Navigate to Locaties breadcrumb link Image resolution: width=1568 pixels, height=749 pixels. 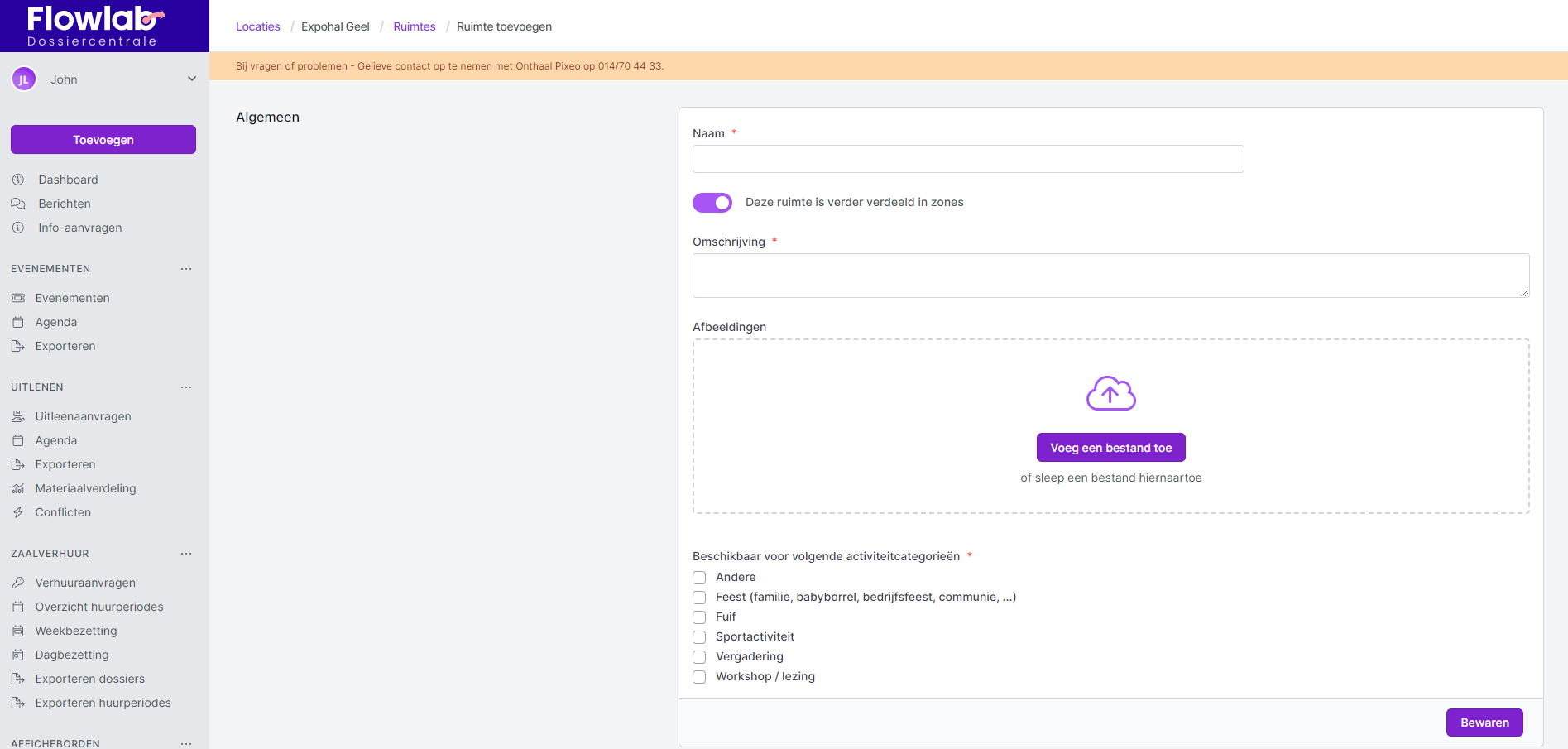(x=258, y=26)
